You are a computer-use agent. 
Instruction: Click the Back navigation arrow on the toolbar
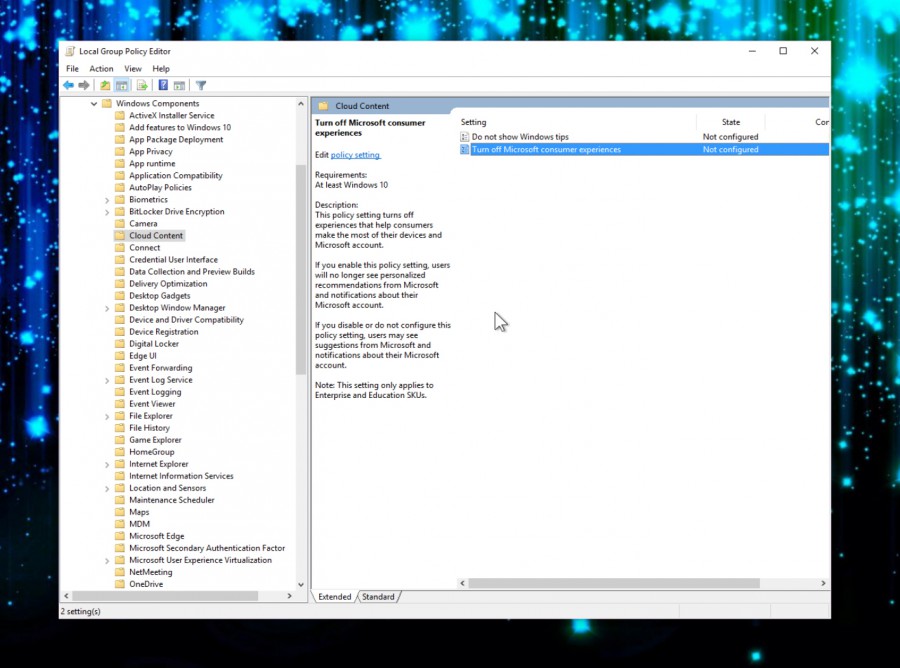tap(68, 85)
